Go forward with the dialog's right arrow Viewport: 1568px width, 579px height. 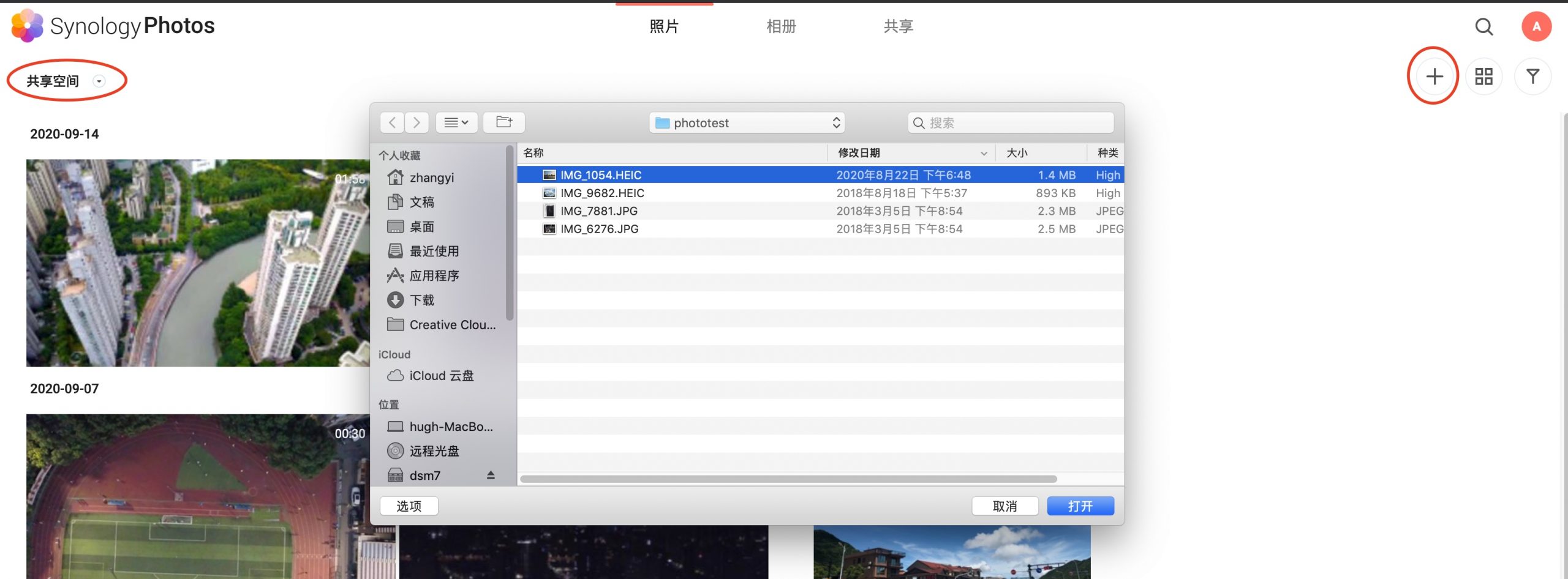click(x=417, y=122)
